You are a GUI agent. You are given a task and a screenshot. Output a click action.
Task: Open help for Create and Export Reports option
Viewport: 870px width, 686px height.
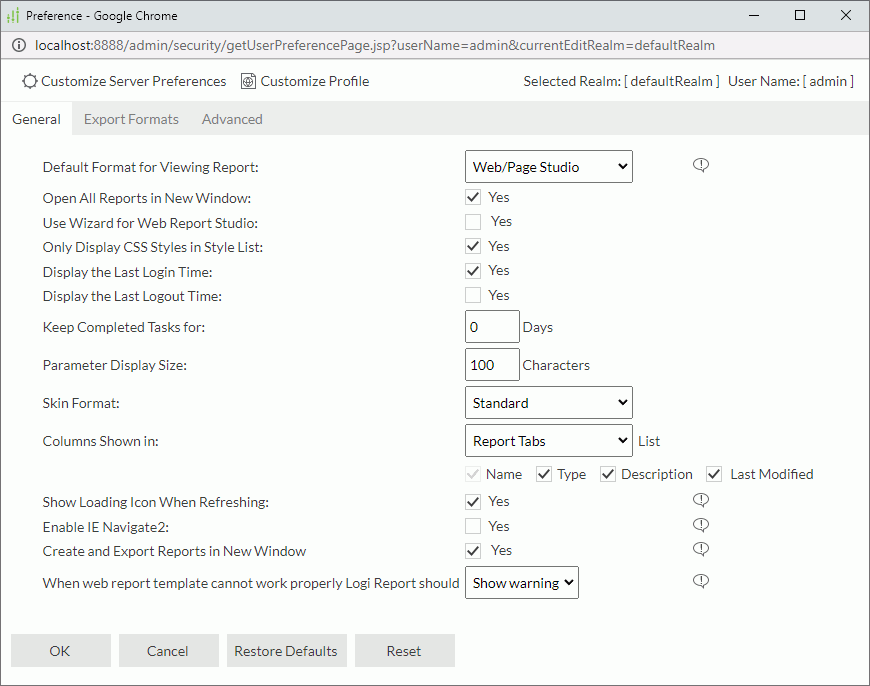pos(700,549)
